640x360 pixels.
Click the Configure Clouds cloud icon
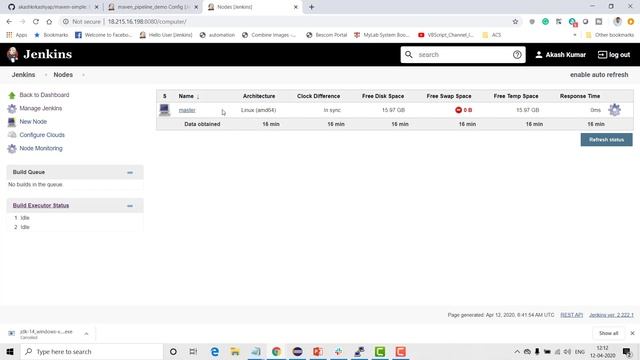tap(12, 135)
